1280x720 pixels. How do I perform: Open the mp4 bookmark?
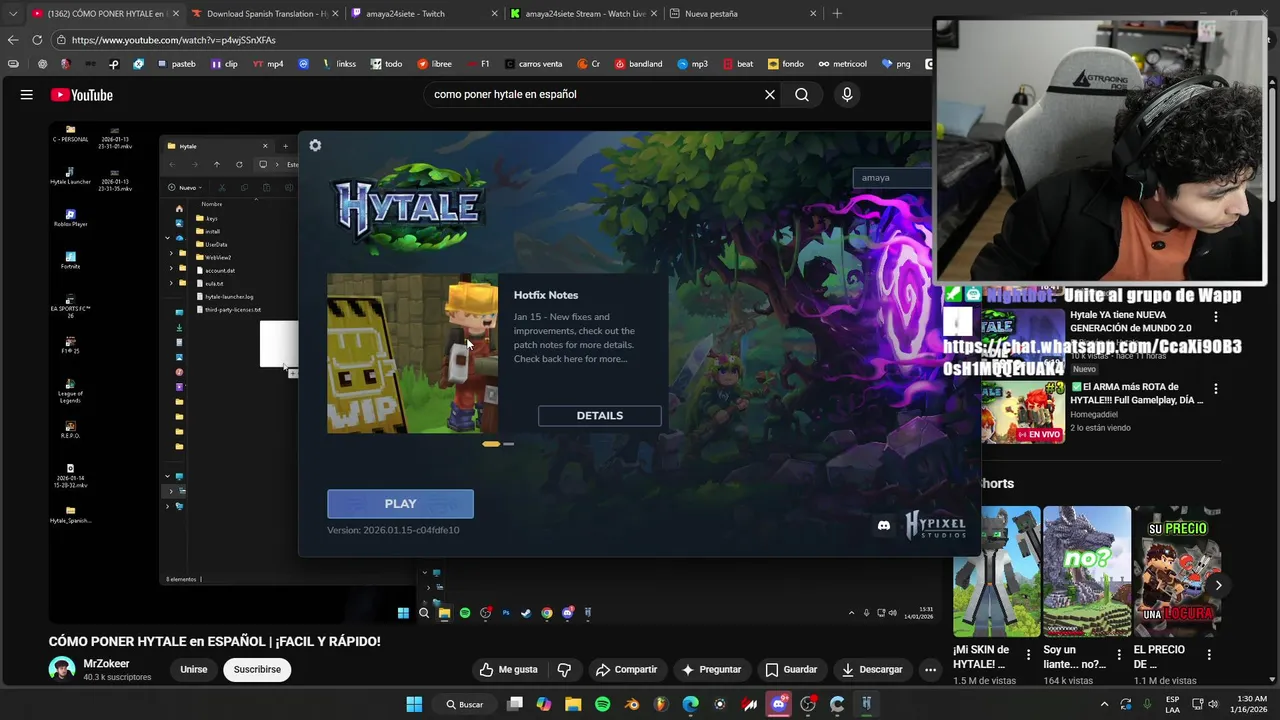coord(268,64)
